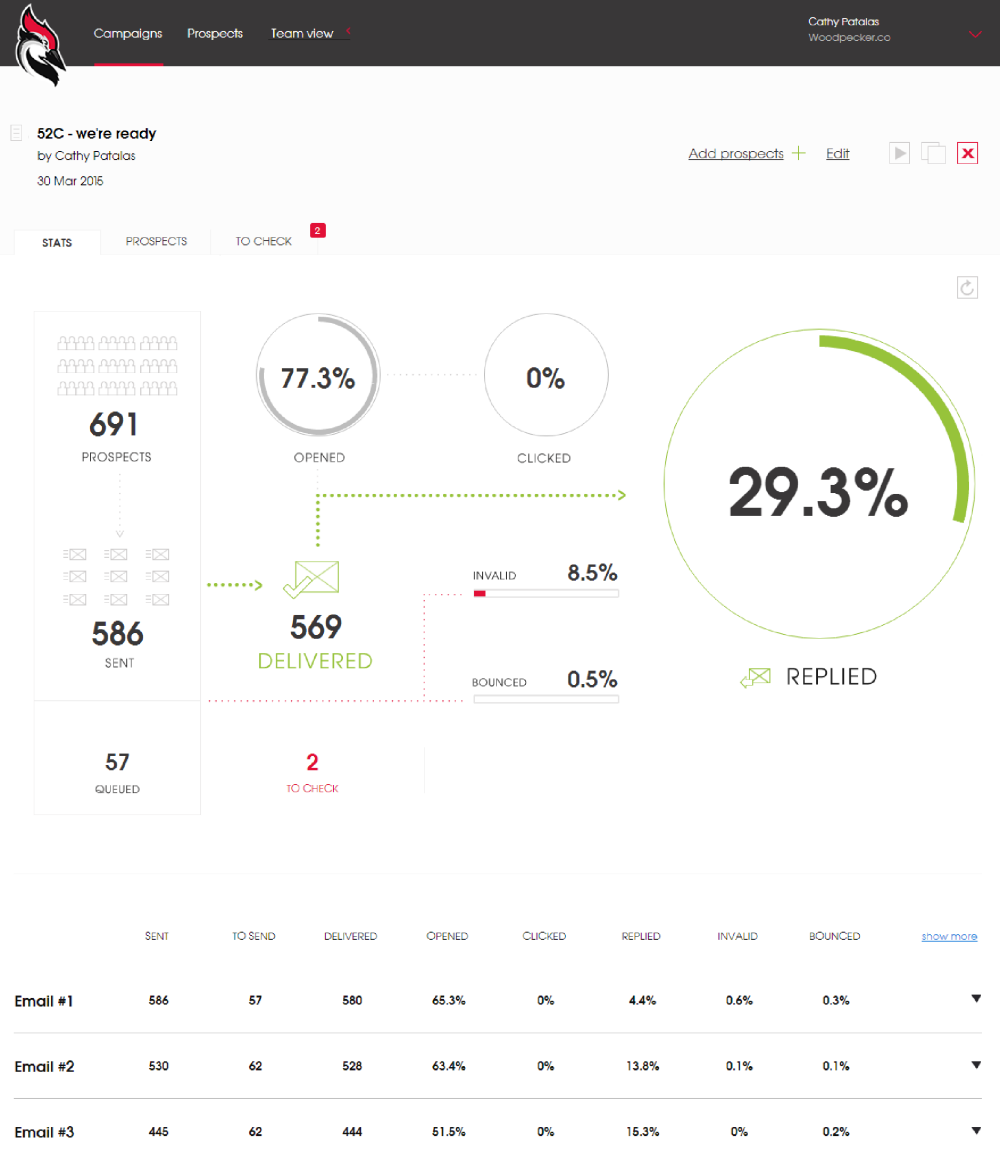This screenshot has height=1158, width=1000.
Task: Switch to the STATS tab
Action: coord(57,242)
